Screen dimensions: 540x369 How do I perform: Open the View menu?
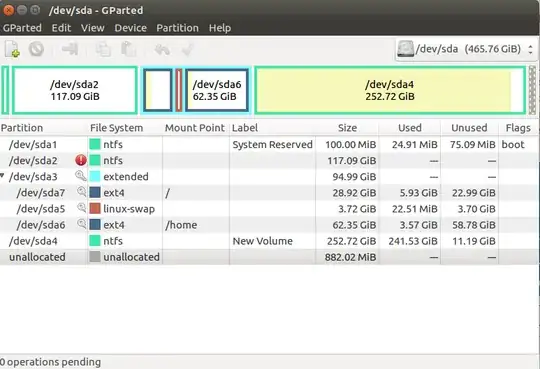[93, 28]
